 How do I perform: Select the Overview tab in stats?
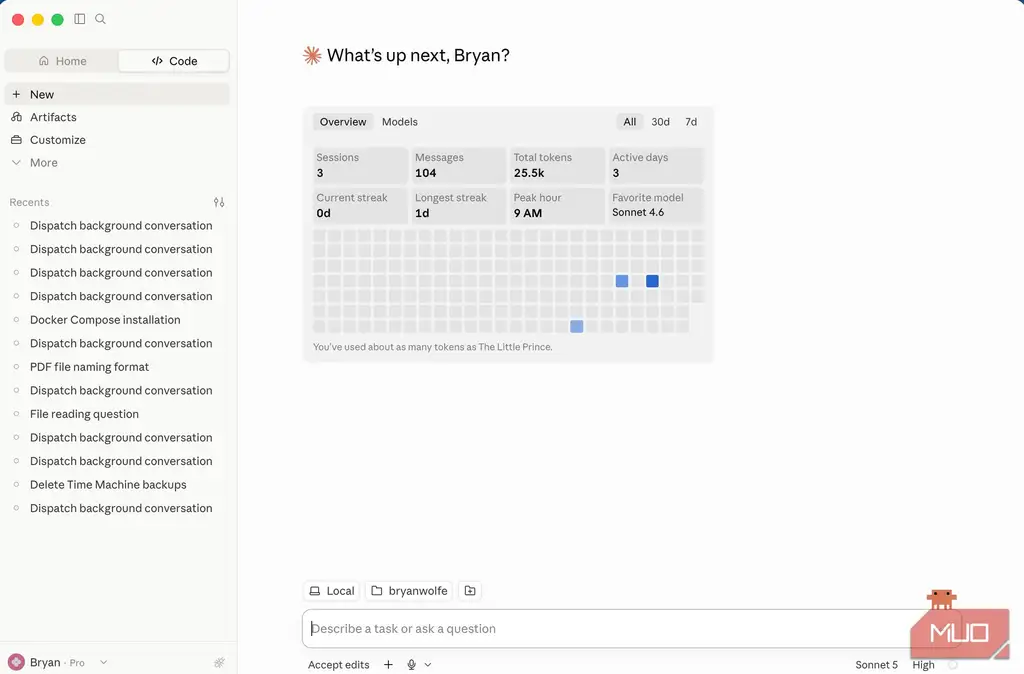pyautogui.click(x=343, y=121)
